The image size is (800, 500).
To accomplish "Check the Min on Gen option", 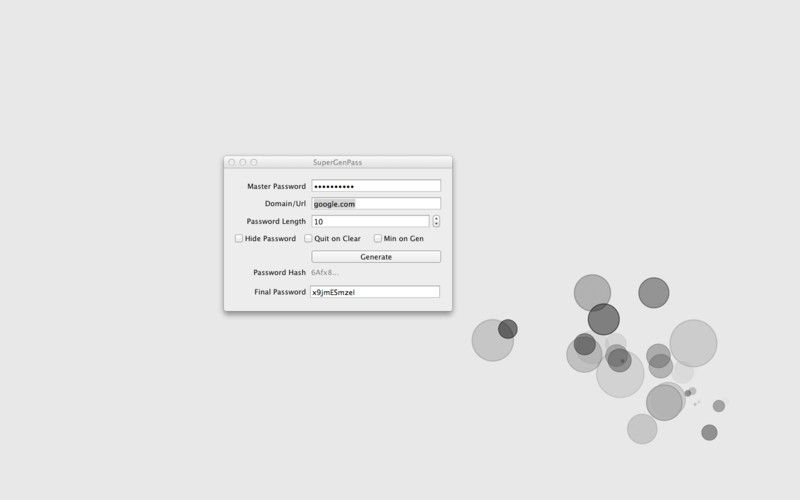I will tap(378, 238).
